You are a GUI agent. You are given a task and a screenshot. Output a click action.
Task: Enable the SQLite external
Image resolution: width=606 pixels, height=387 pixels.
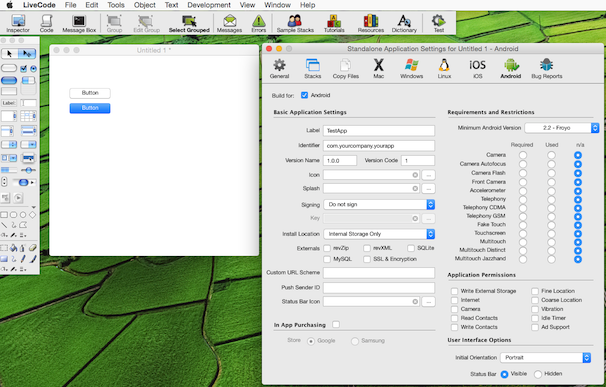[x=411, y=248]
